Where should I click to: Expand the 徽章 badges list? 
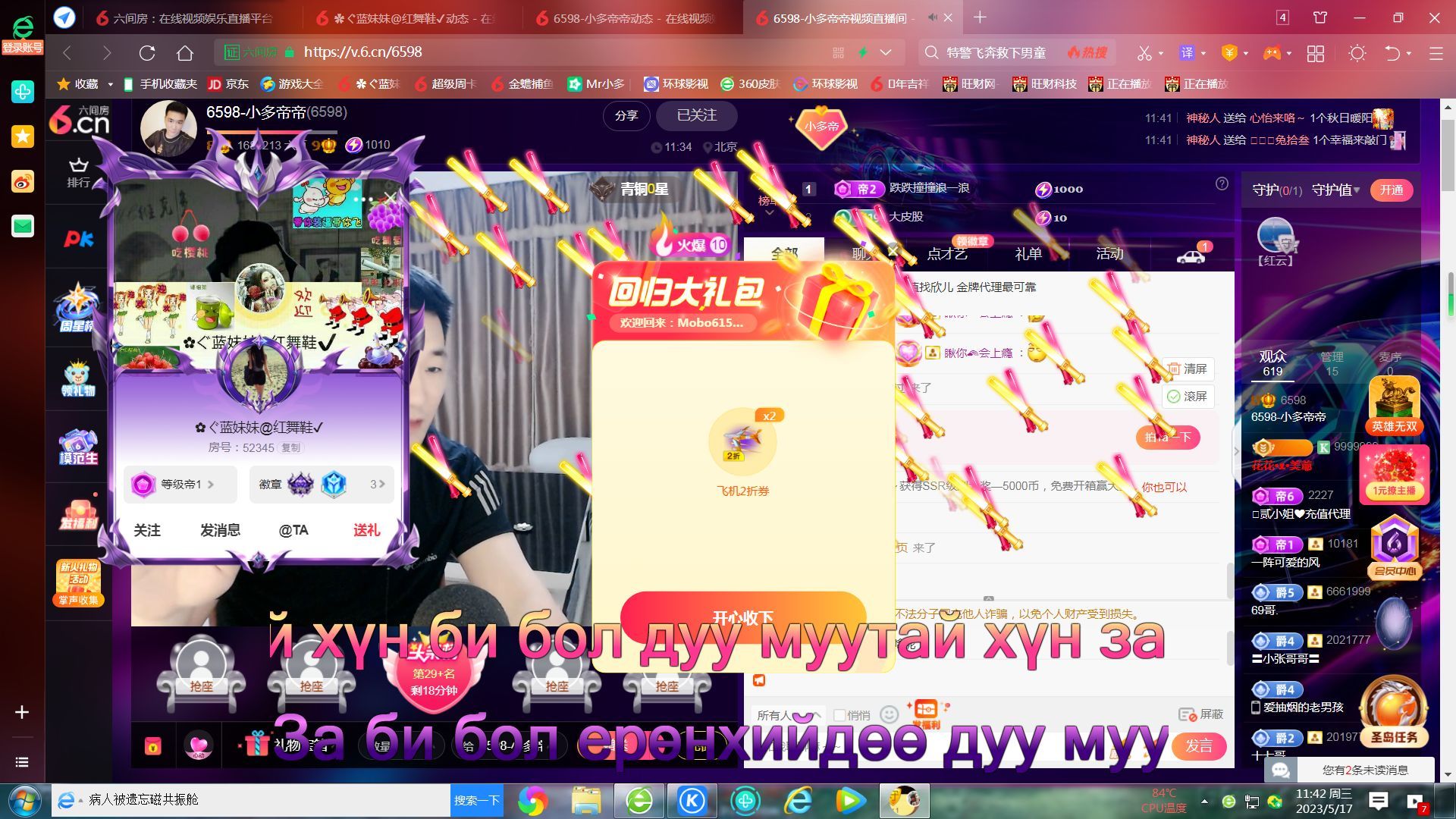click(x=322, y=484)
